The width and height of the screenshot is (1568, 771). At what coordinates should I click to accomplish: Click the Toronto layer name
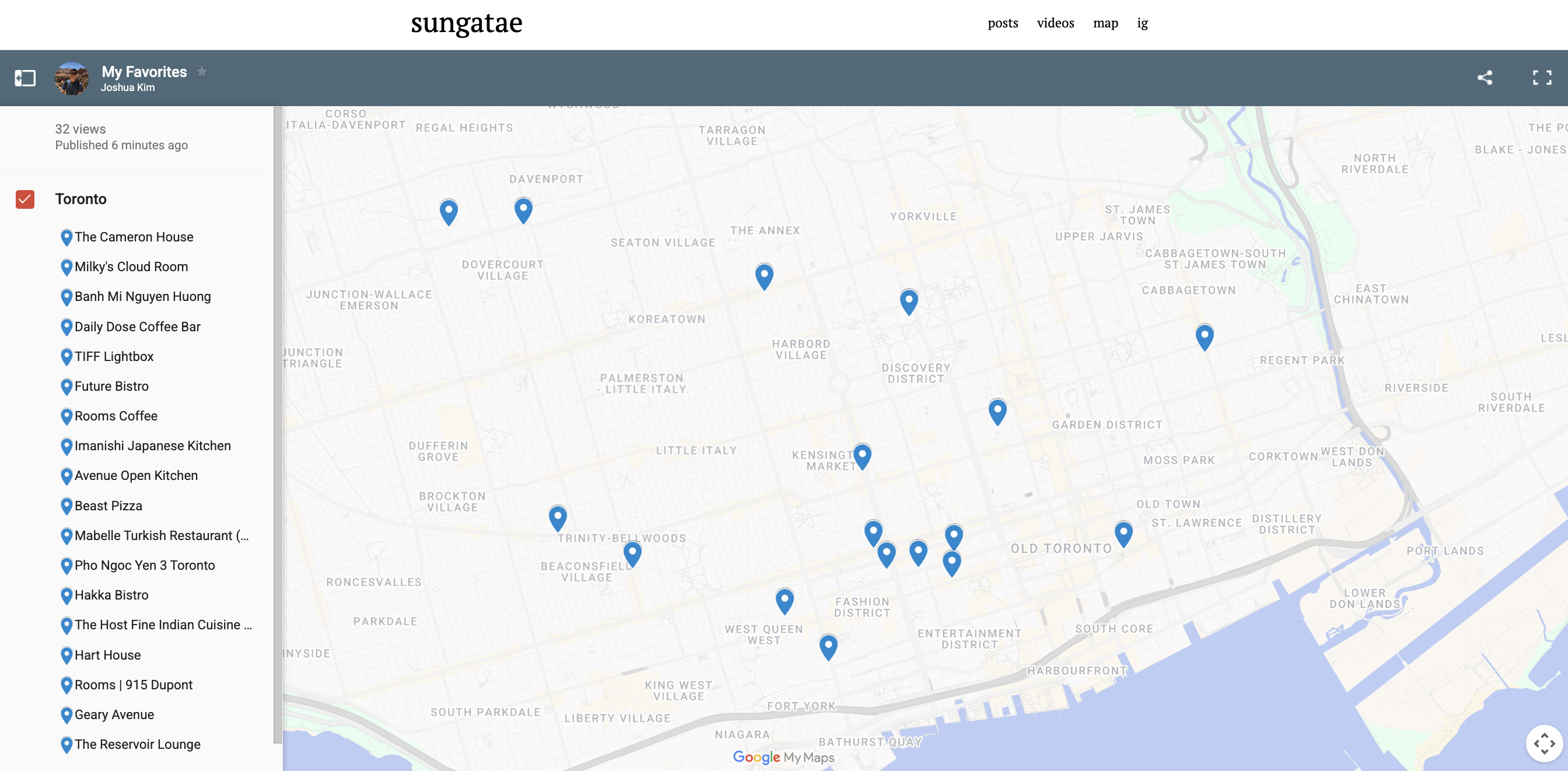pyautogui.click(x=81, y=199)
